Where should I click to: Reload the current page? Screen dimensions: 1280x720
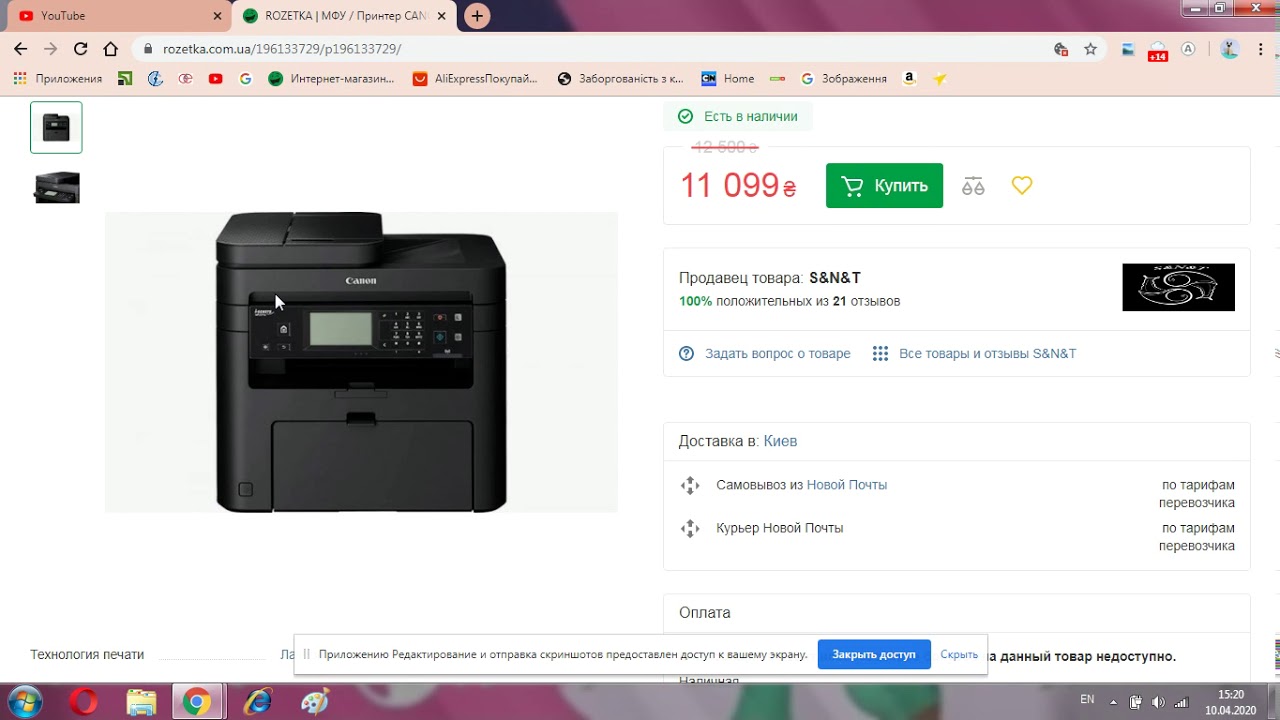[81, 49]
